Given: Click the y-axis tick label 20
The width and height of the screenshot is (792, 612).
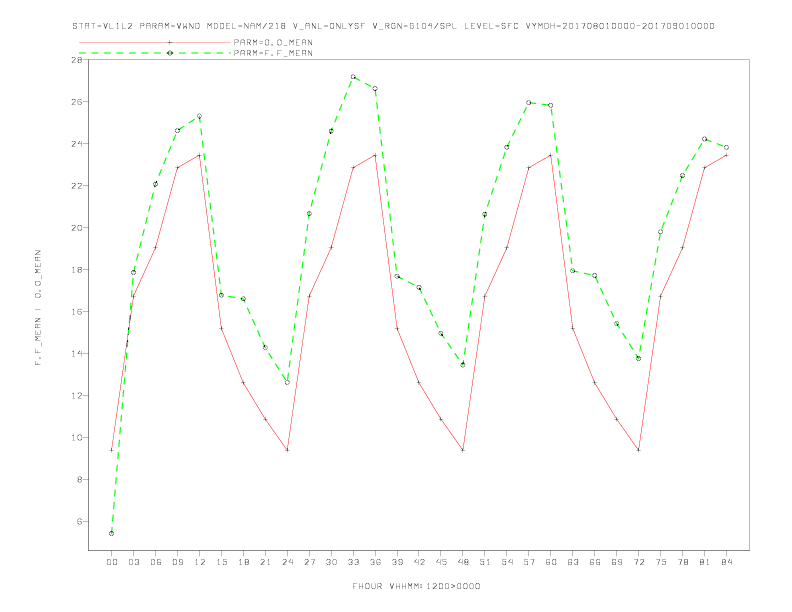Looking at the screenshot, I should click(77, 227).
